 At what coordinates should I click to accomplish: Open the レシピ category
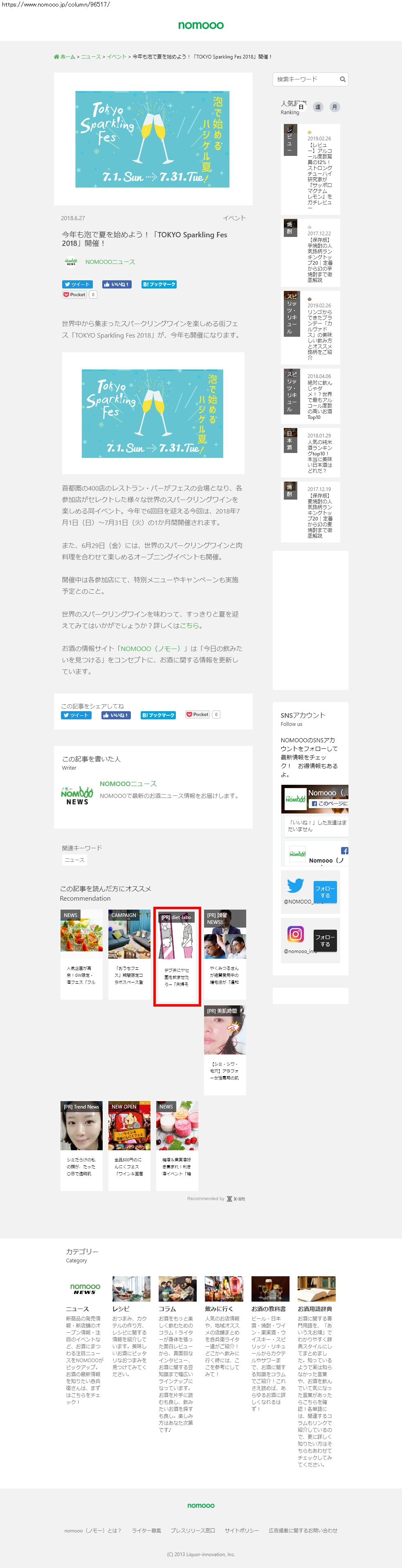coord(131,1327)
